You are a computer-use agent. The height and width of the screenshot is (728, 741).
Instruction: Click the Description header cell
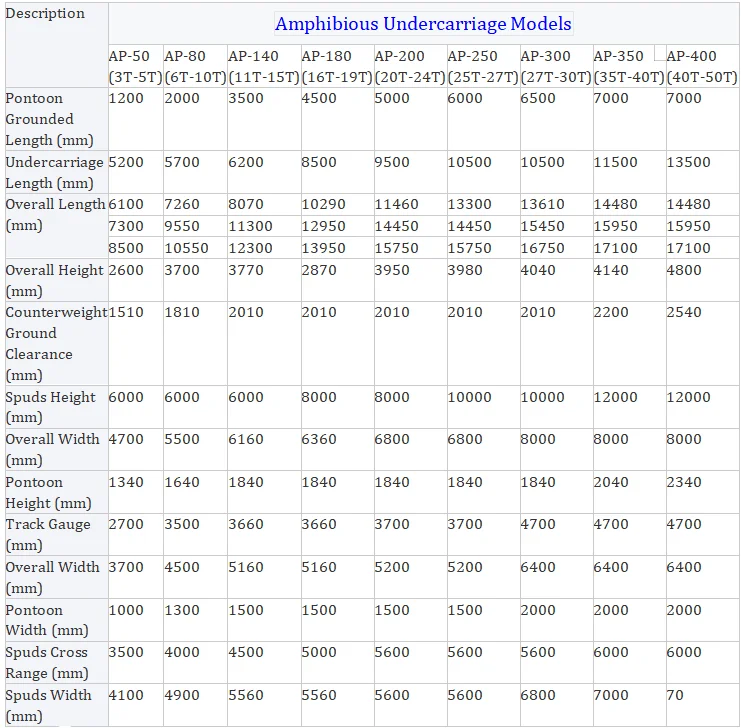[45, 13]
